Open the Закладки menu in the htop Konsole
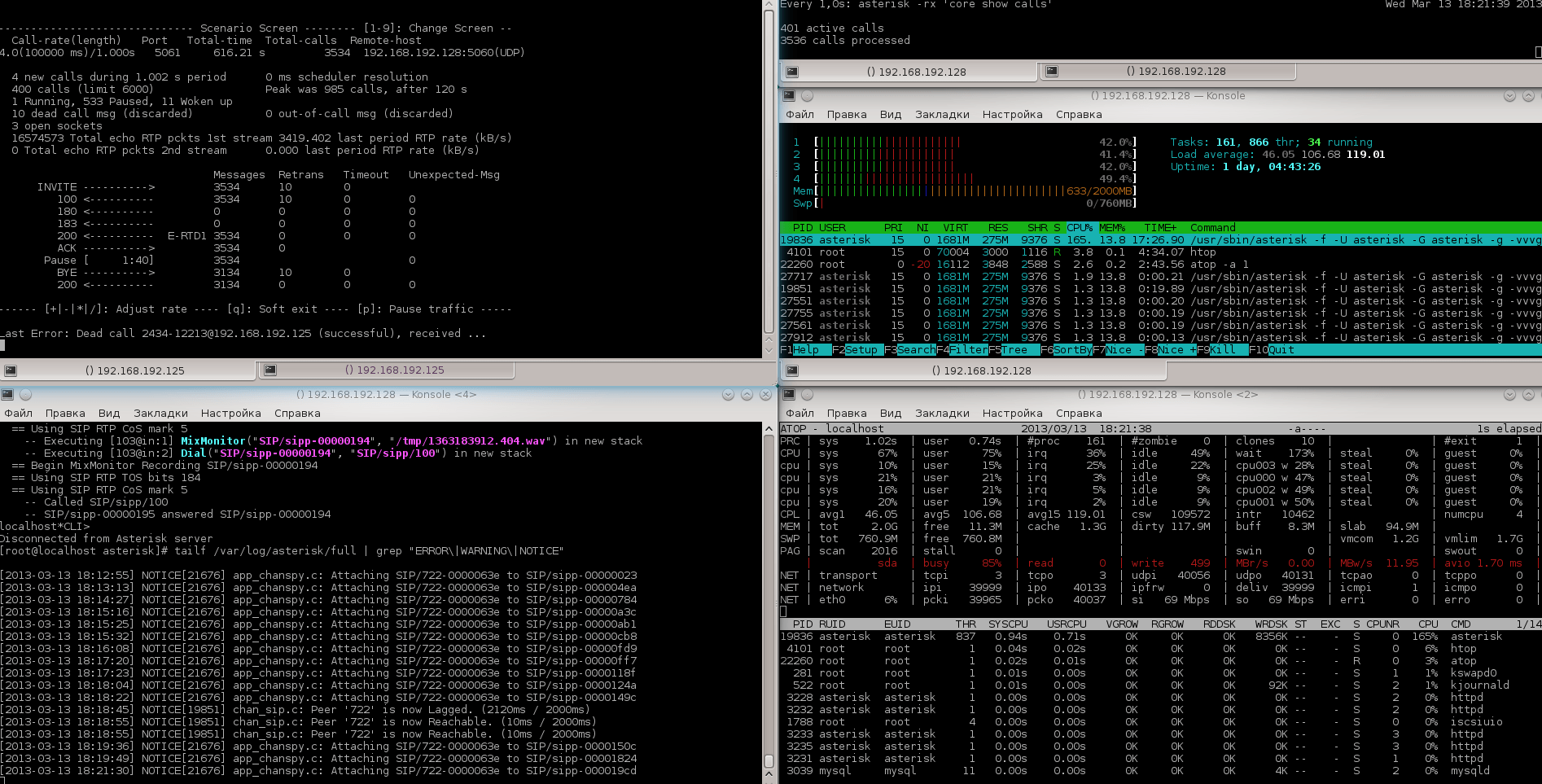The image size is (1542, 784). click(942, 115)
